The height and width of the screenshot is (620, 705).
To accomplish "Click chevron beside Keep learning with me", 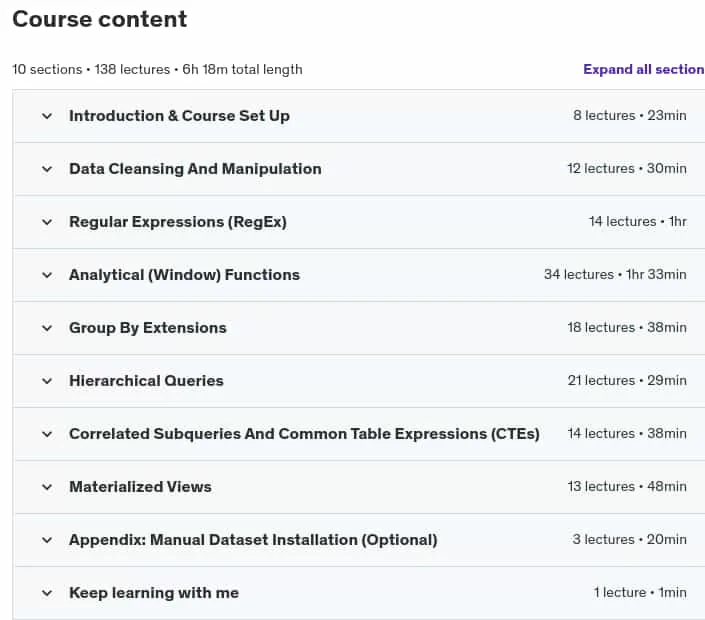I will 47,593.
